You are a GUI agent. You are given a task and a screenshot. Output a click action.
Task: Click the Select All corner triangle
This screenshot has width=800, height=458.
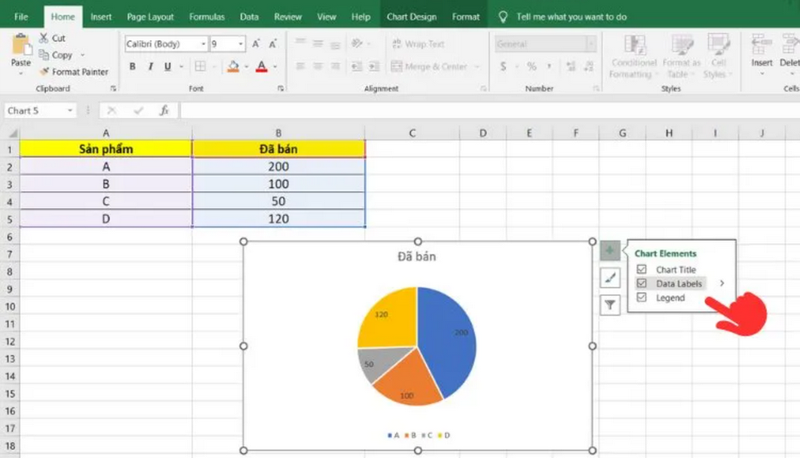click(x=13, y=134)
